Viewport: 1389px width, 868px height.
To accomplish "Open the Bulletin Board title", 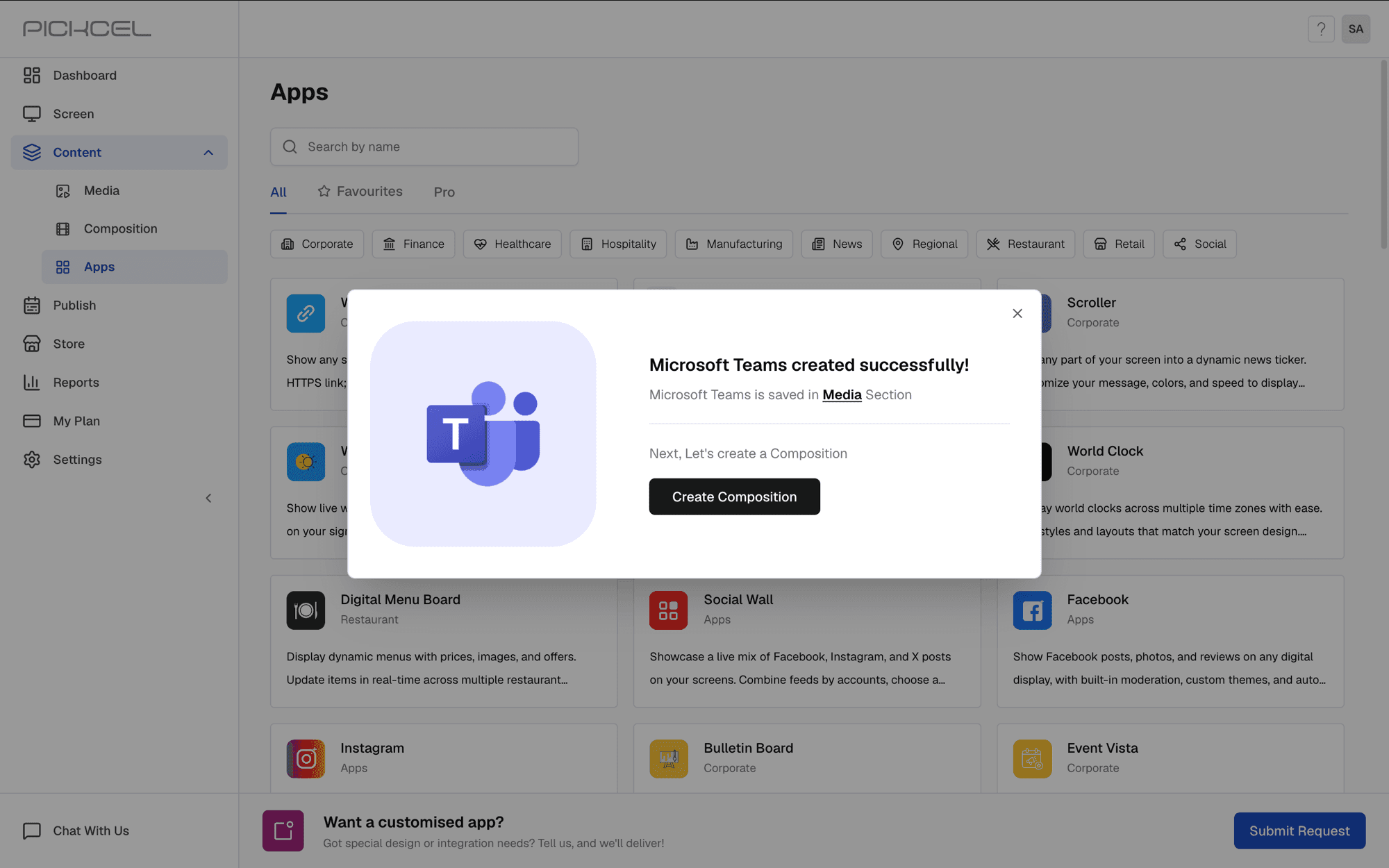I will pyautogui.click(x=748, y=748).
